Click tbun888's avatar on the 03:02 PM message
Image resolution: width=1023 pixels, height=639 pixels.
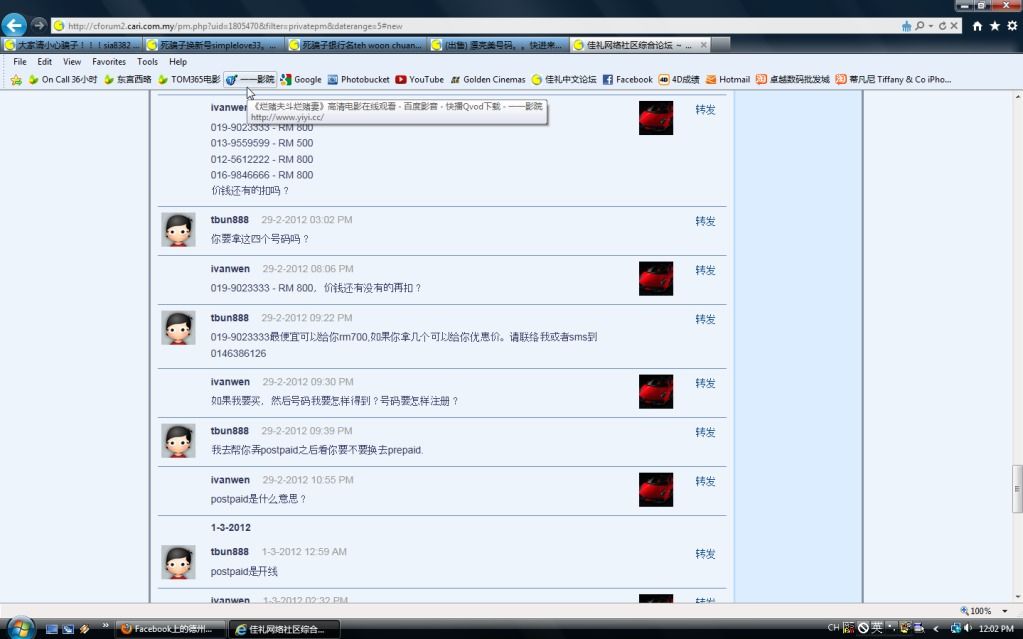[178, 229]
